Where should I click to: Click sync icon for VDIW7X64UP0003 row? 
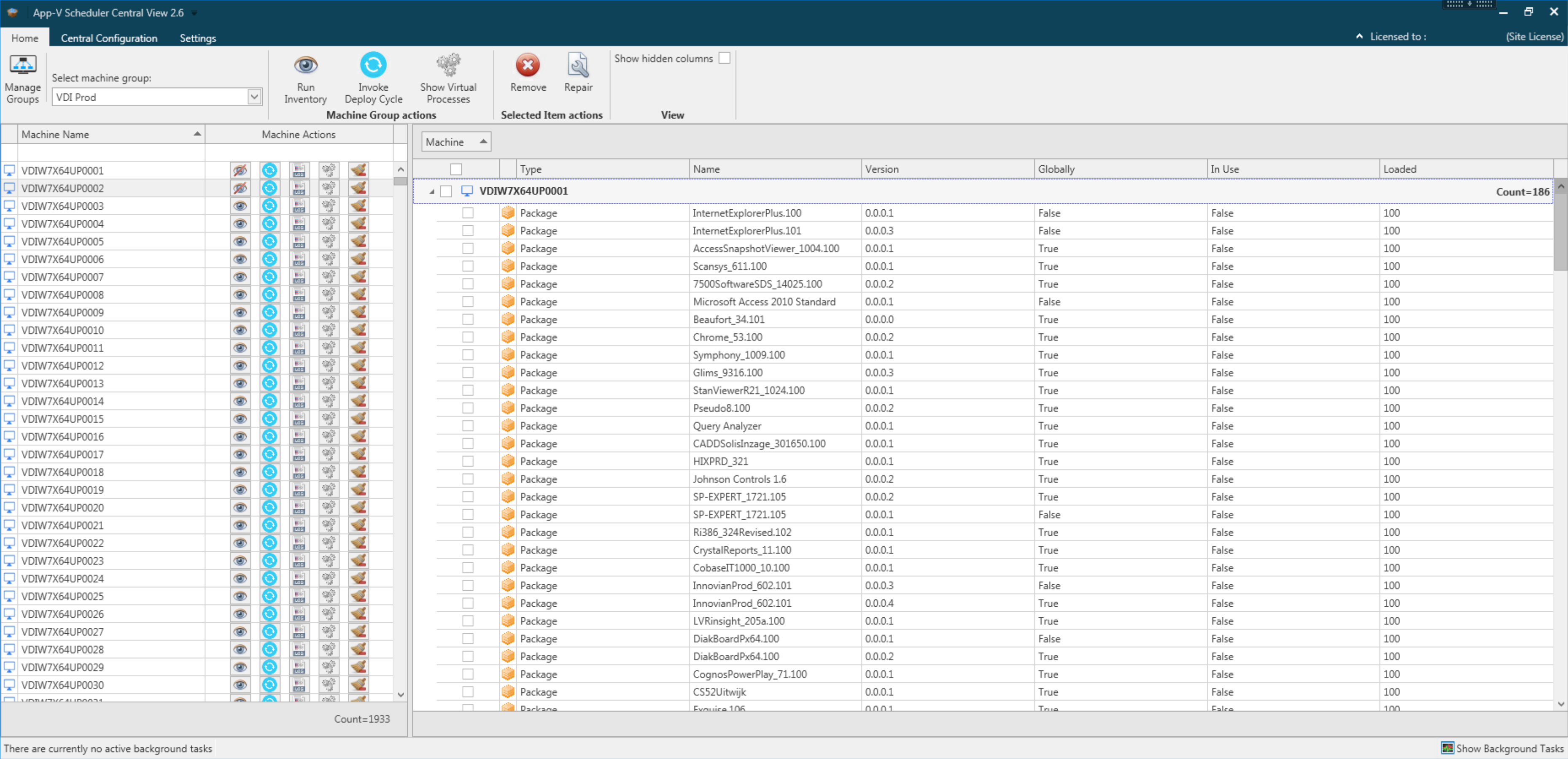269,206
